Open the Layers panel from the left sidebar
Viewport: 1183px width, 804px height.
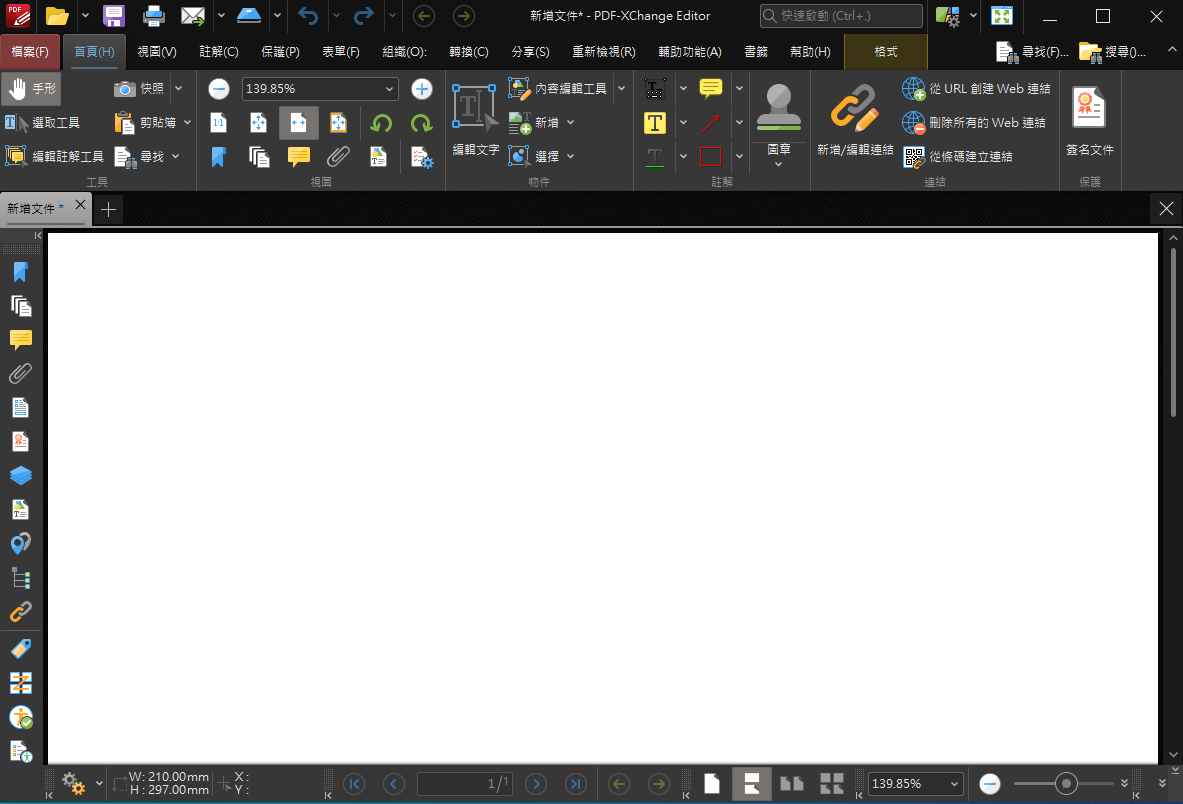[x=20, y=475]
